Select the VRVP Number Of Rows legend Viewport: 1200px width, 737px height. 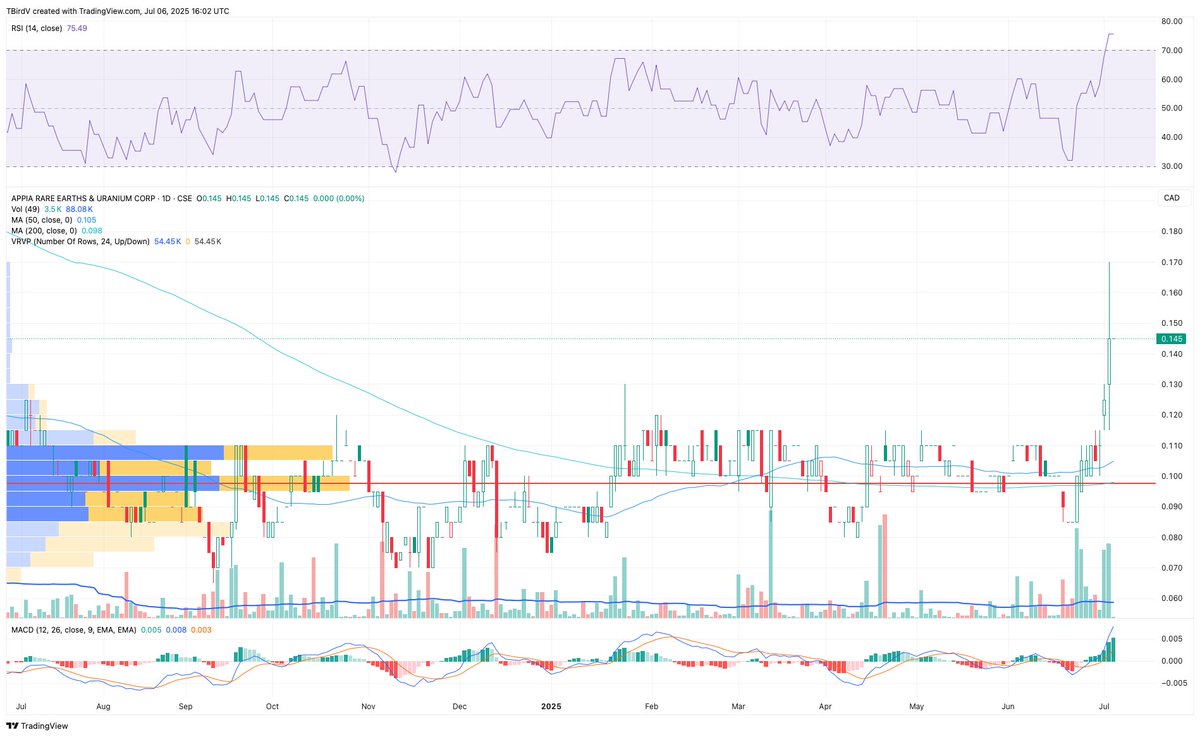(78, 242)
